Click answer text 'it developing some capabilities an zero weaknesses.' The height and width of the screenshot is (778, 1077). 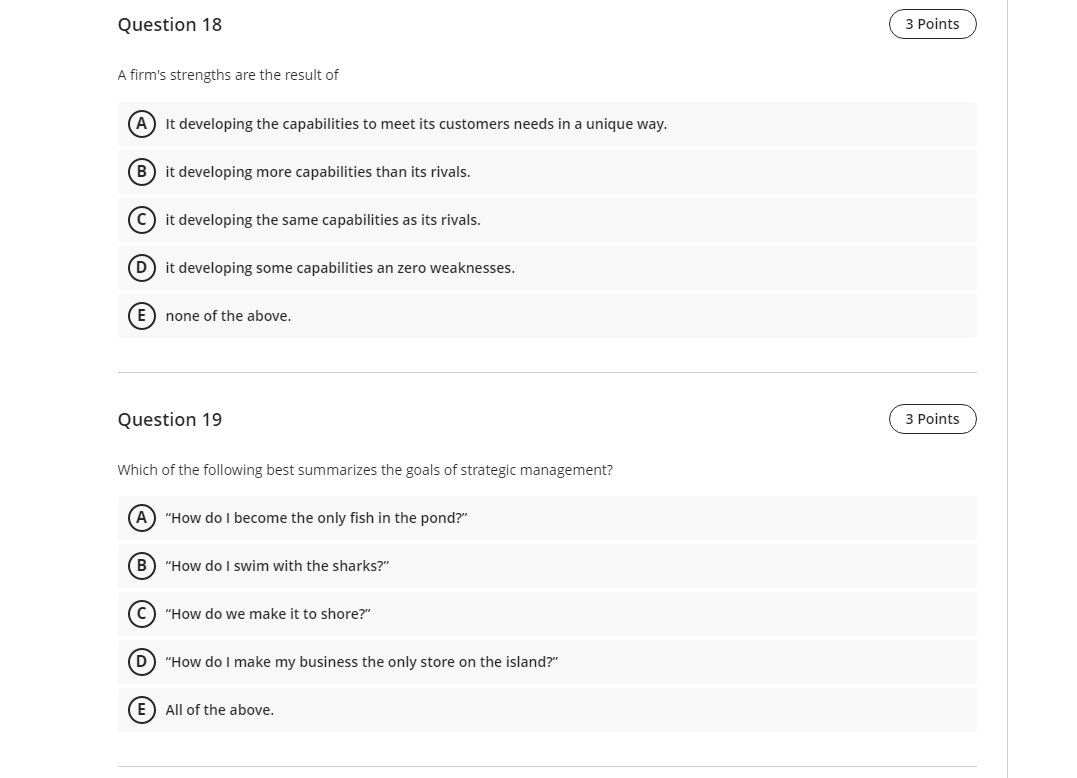(x=340, y=268)
